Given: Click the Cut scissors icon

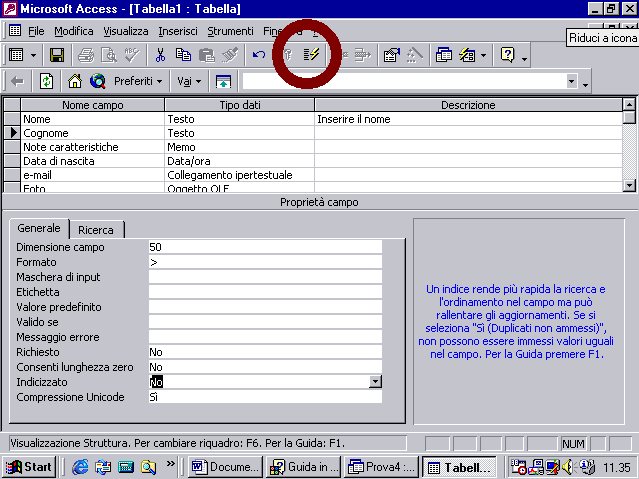Looking at the screenshot, I should point(161,55).
